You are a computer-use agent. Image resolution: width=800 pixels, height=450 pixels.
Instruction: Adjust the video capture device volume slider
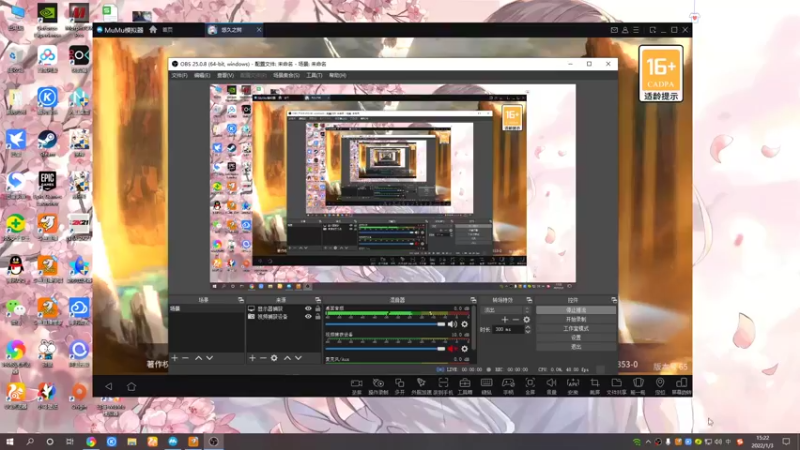pos(385,349)
